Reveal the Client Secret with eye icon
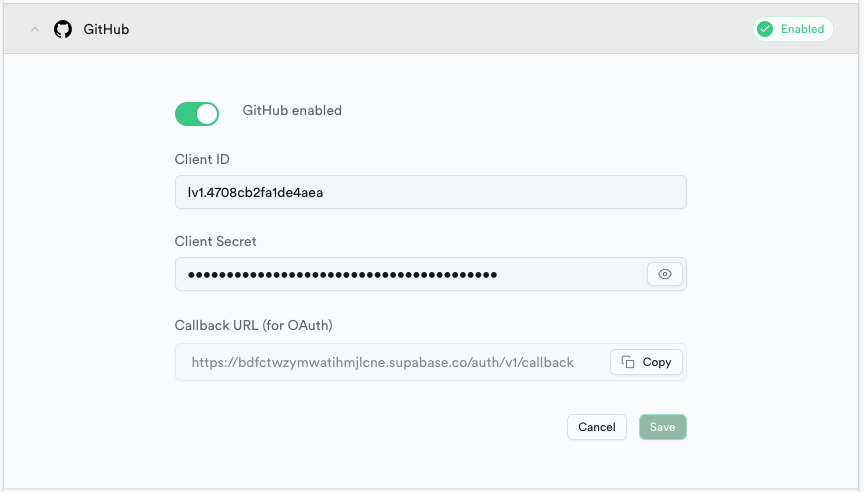Screen dimensions: 864x492 click(x=665, y=274)
